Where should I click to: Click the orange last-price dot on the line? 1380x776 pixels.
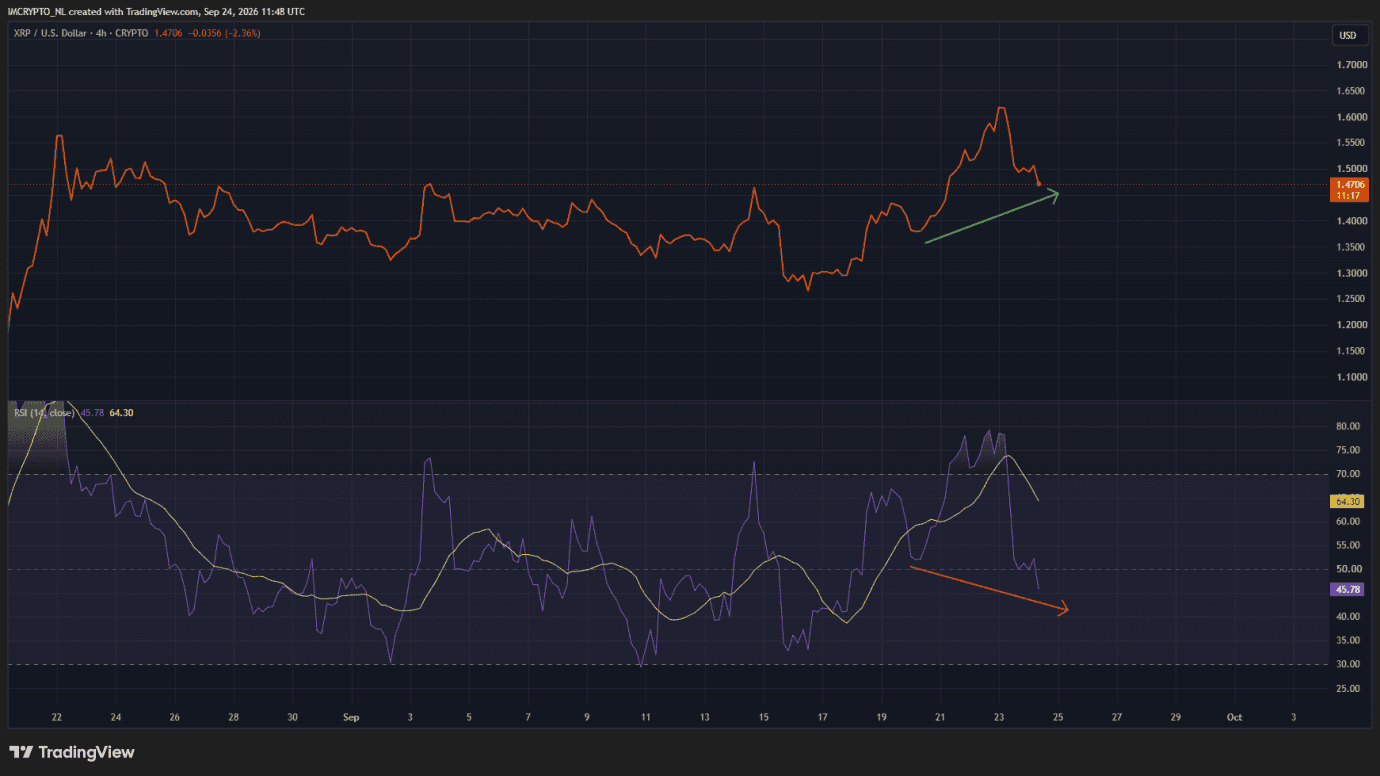click(1039, 184)
